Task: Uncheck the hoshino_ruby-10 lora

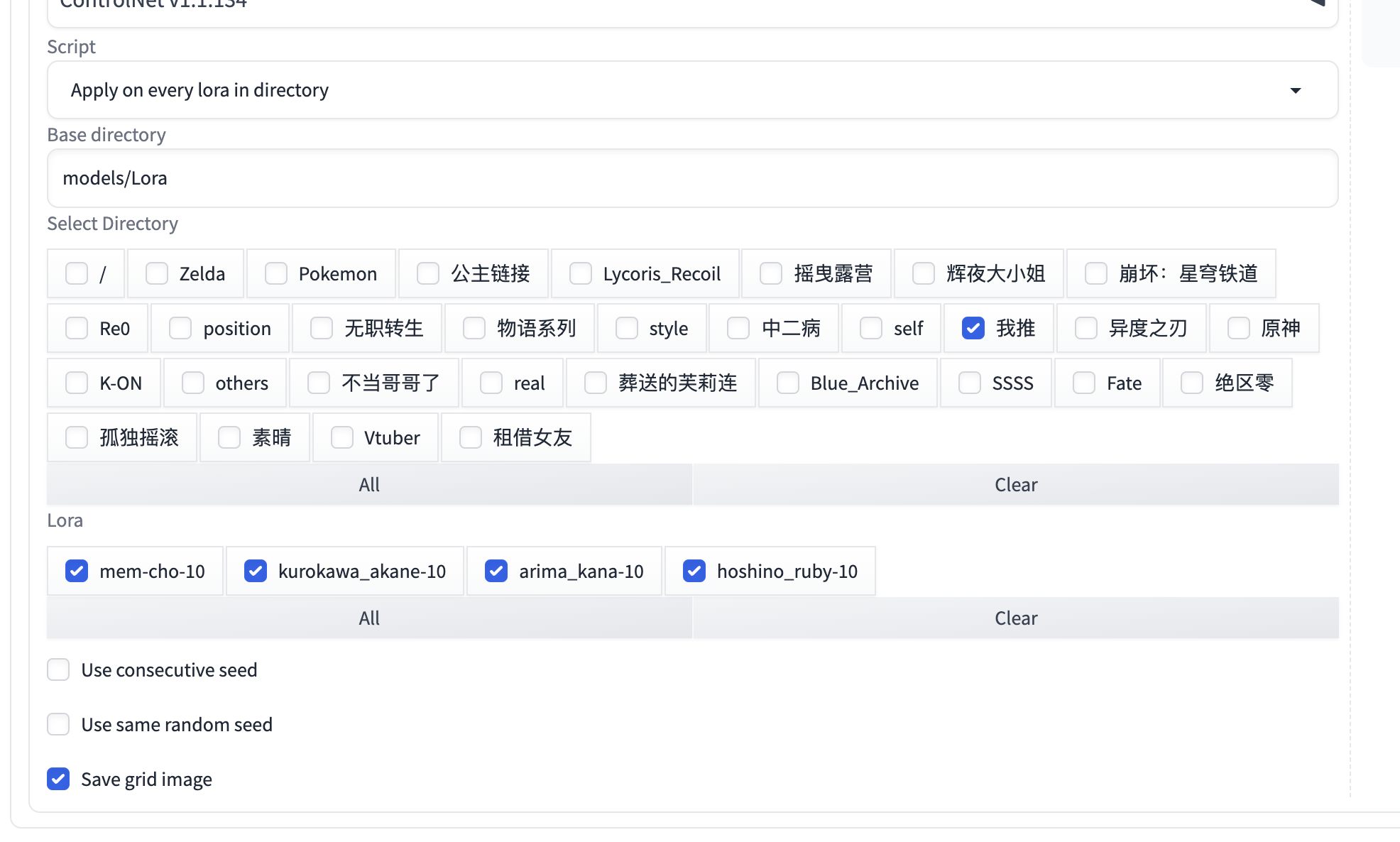Action: 694,571
